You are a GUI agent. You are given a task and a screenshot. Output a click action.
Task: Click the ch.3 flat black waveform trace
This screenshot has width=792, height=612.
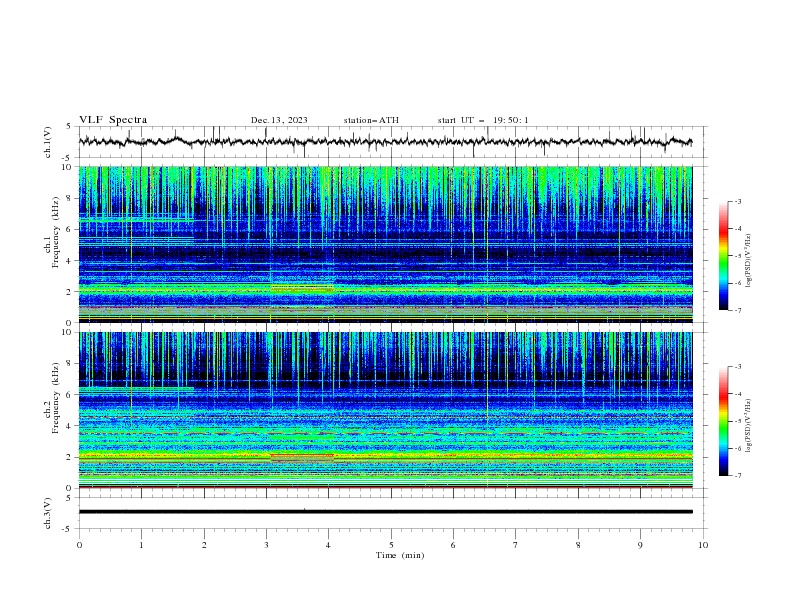tap(385, 512)
